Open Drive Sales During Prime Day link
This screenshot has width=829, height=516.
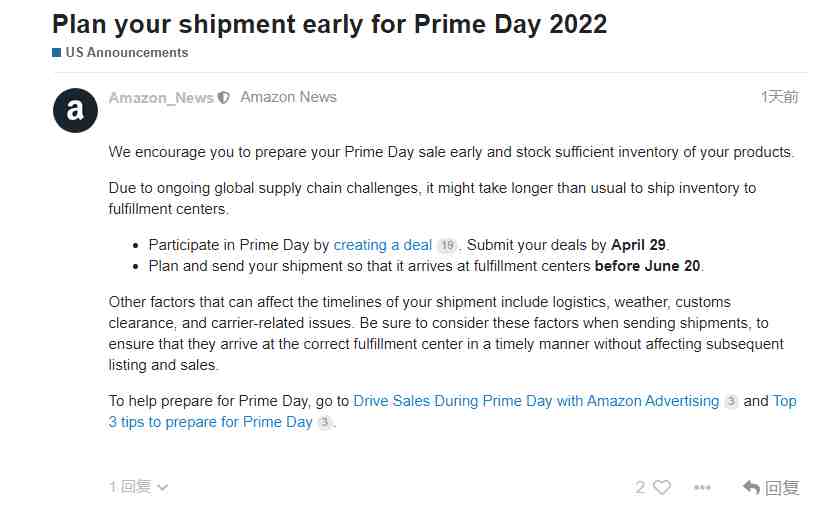(536, 401)
